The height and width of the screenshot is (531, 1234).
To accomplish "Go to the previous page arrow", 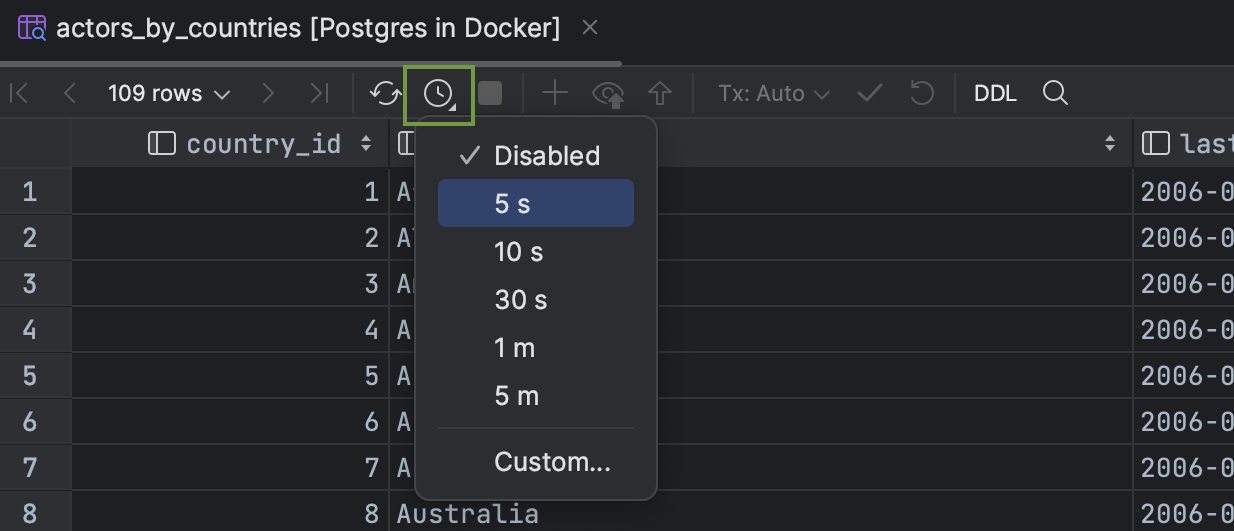I will [69, 94].
